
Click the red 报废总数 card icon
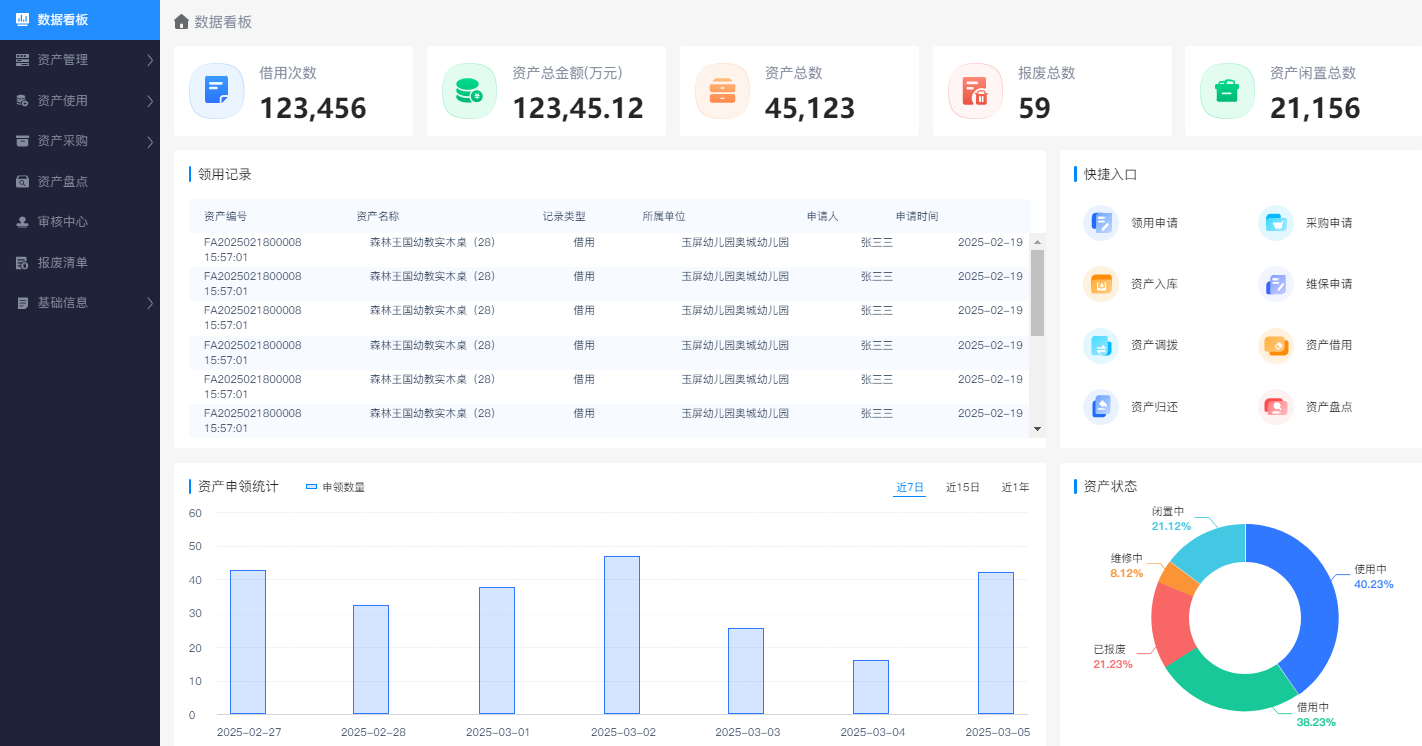(x=975, y=91)
